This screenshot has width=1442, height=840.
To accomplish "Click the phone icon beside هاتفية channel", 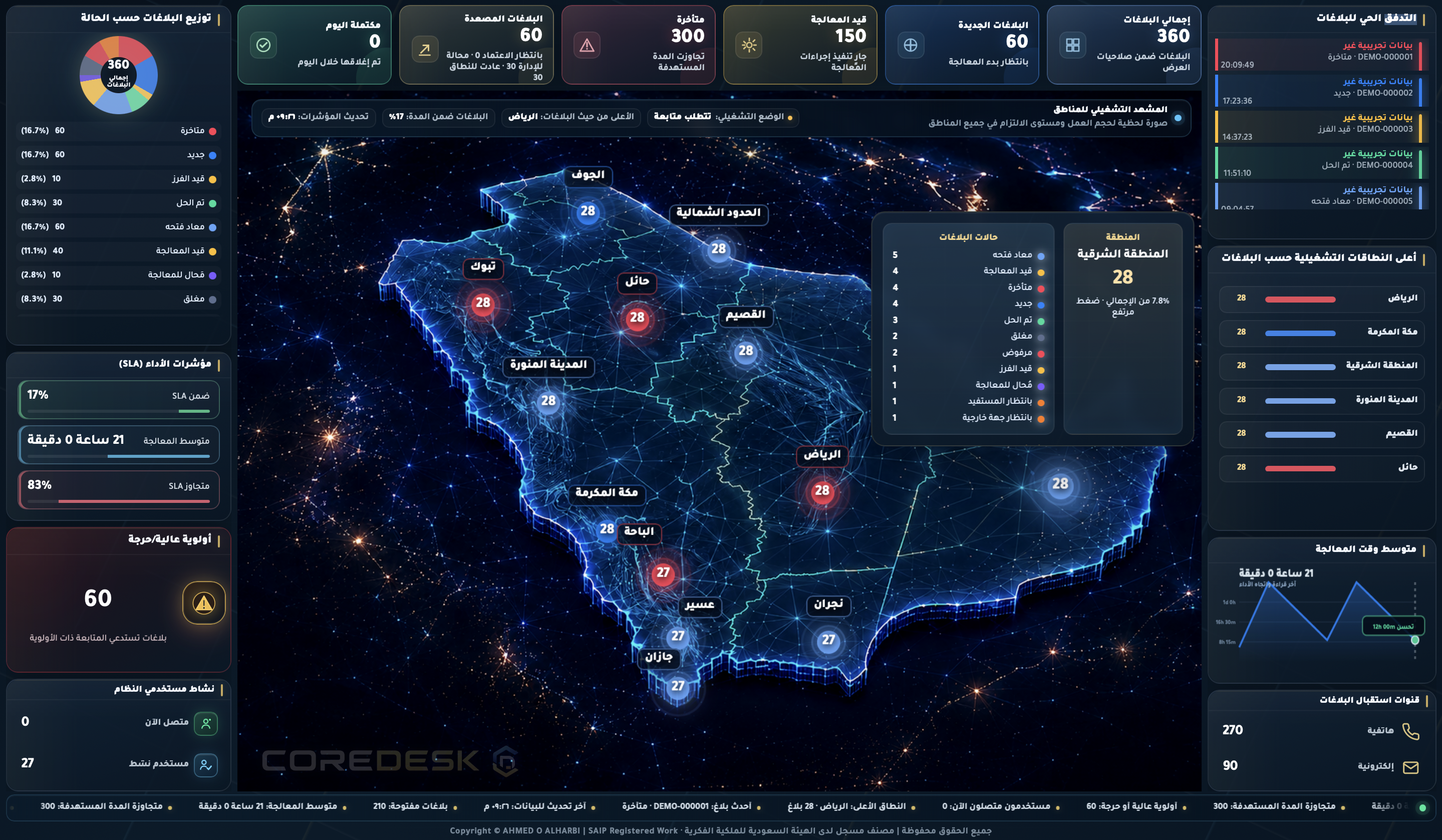I will (1410, 731).
